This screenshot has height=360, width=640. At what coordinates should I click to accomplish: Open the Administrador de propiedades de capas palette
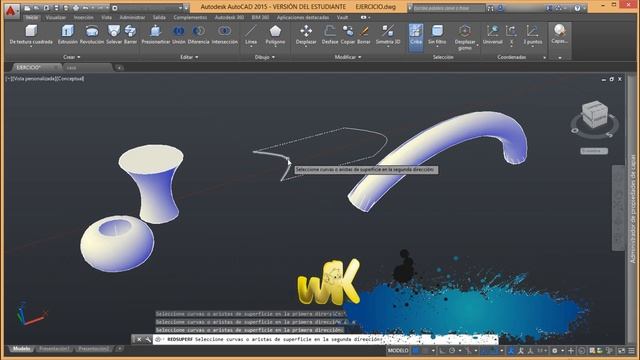click(x=633, y=208)
